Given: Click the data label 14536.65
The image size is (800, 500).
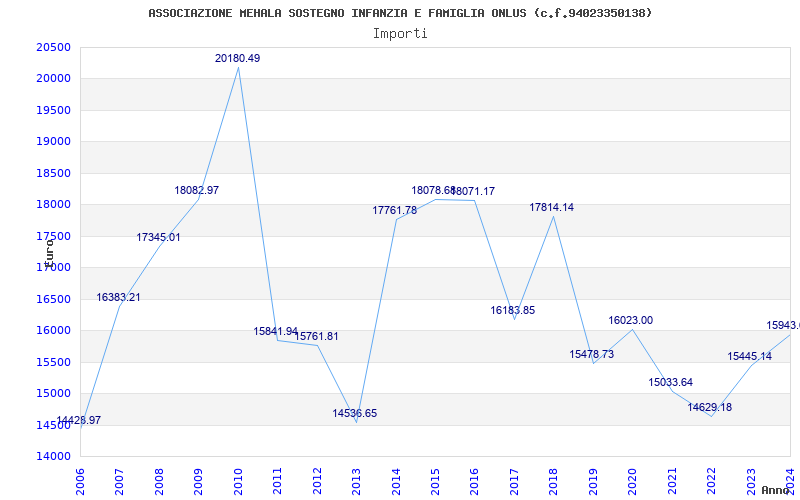Looking at the screenshot, I should coord(355,413).
